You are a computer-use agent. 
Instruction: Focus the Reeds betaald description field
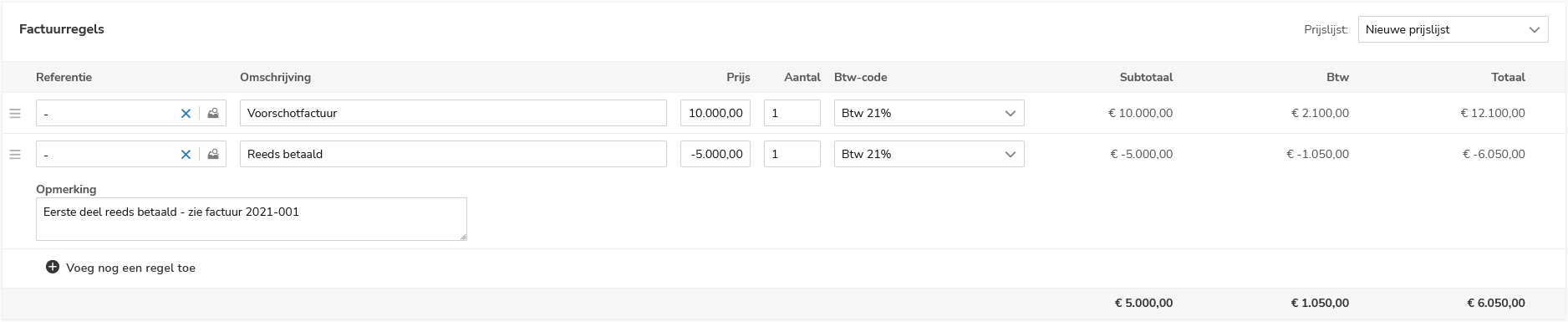click(453, 154)
